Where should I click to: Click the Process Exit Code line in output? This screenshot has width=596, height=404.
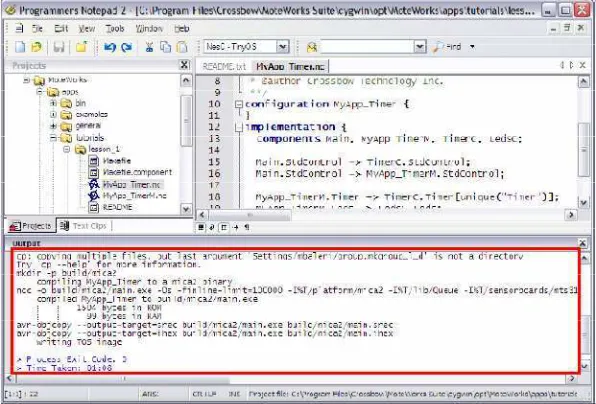(x=71, y=360)
